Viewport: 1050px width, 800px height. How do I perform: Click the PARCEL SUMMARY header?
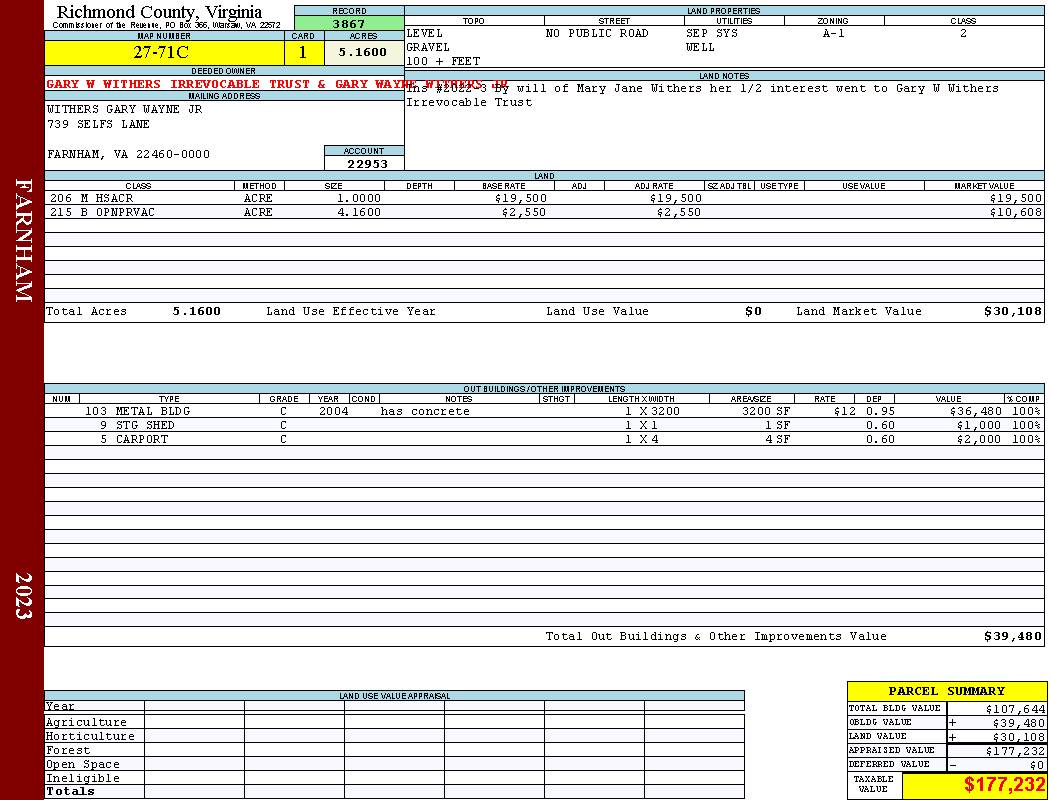coord(947,691)
